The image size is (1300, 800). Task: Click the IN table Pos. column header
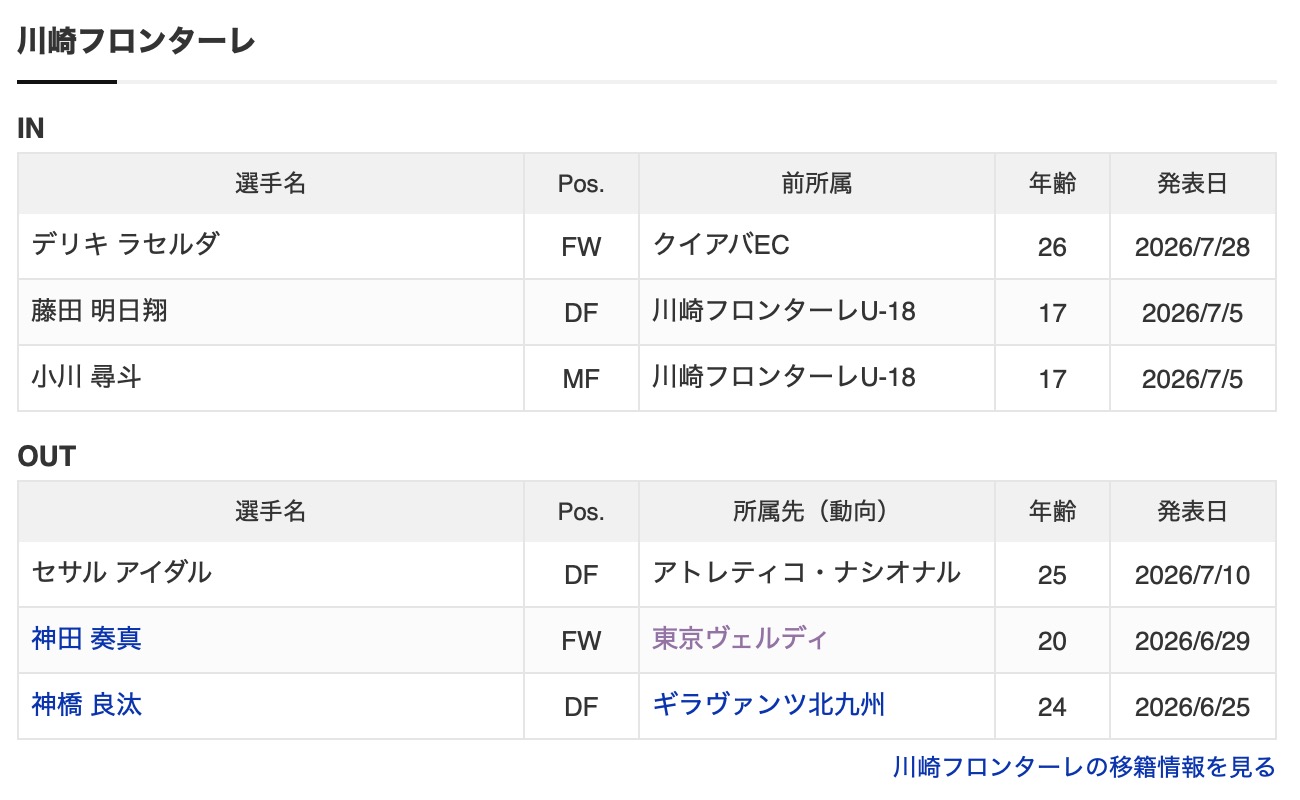click(x=581, y=183)
